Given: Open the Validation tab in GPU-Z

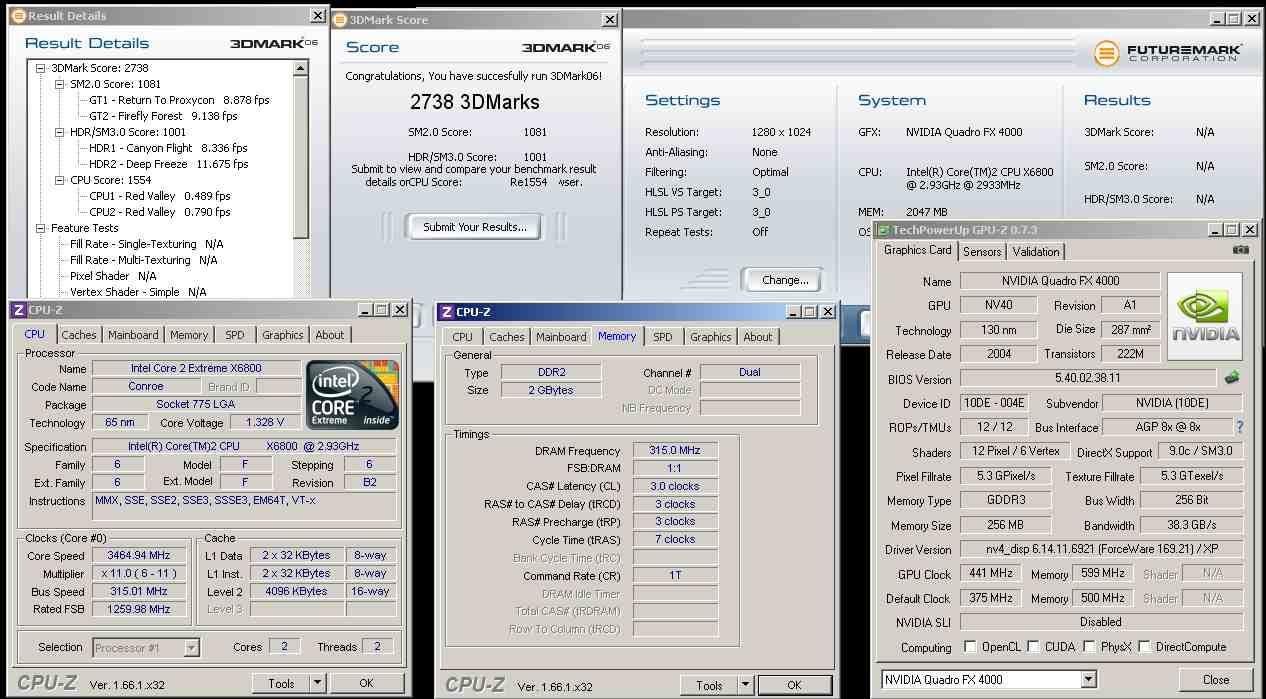Looking at the screenshot, I should (x=1035, y=252).
